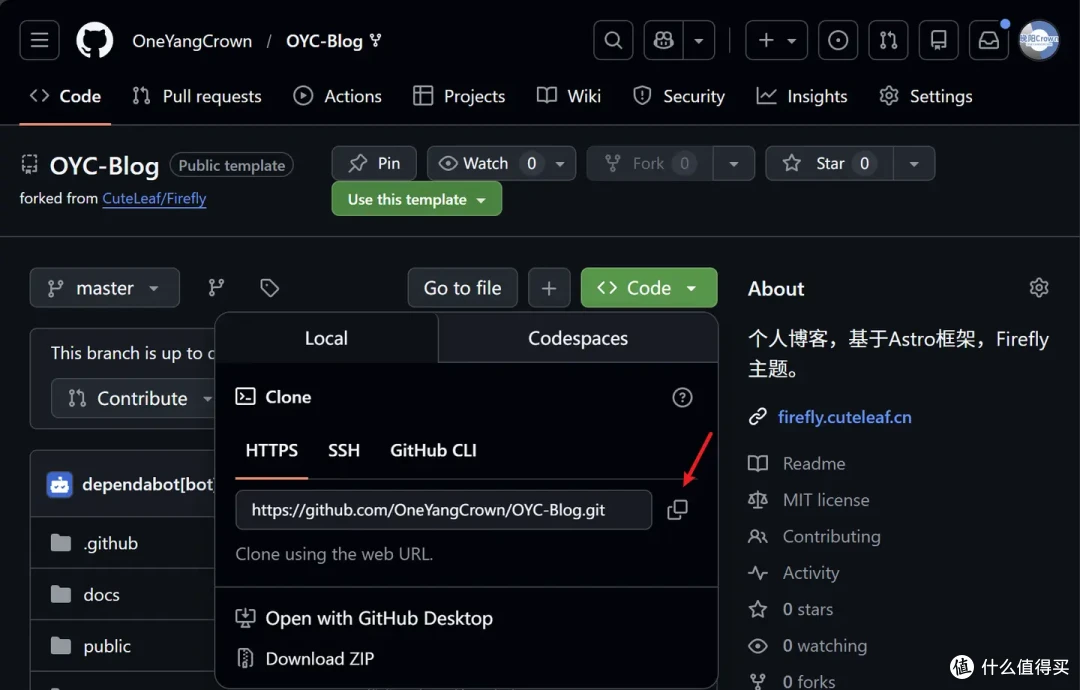Expand the Star lists dropdown arrow

(x=914, y=164)
